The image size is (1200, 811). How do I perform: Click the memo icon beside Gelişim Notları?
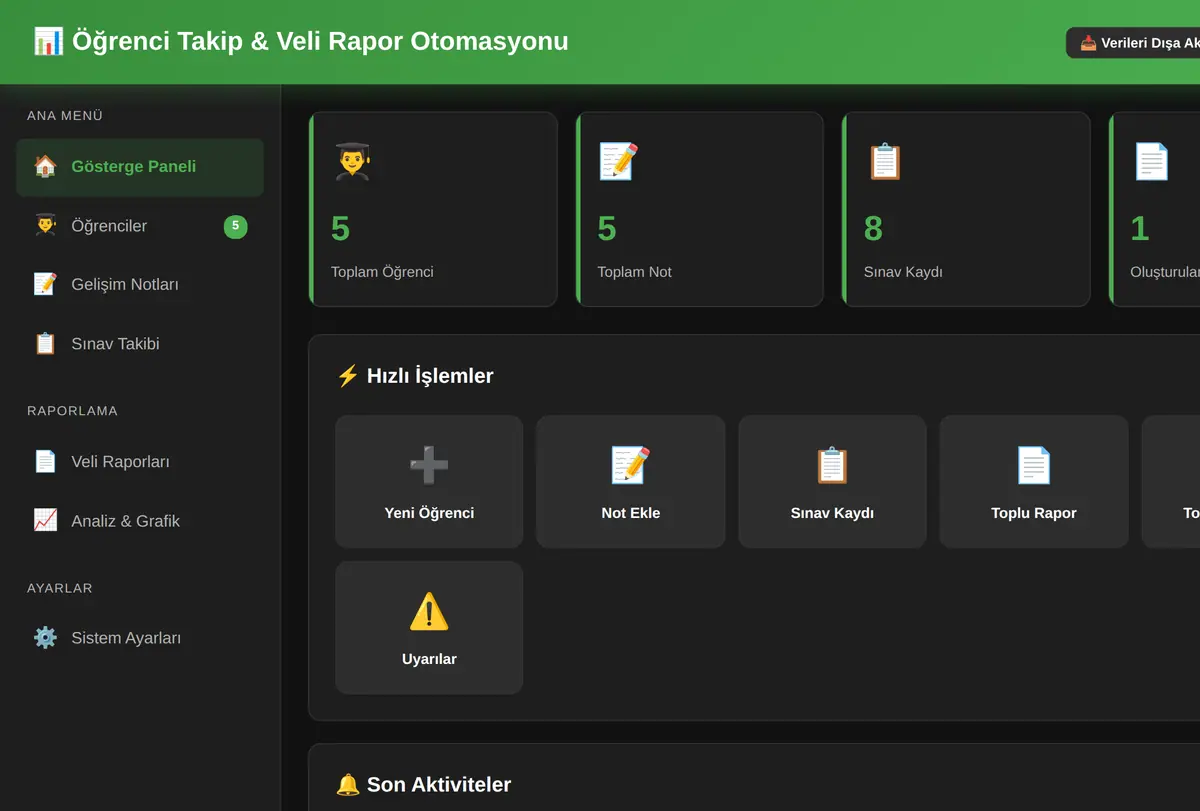coord(45,284)
